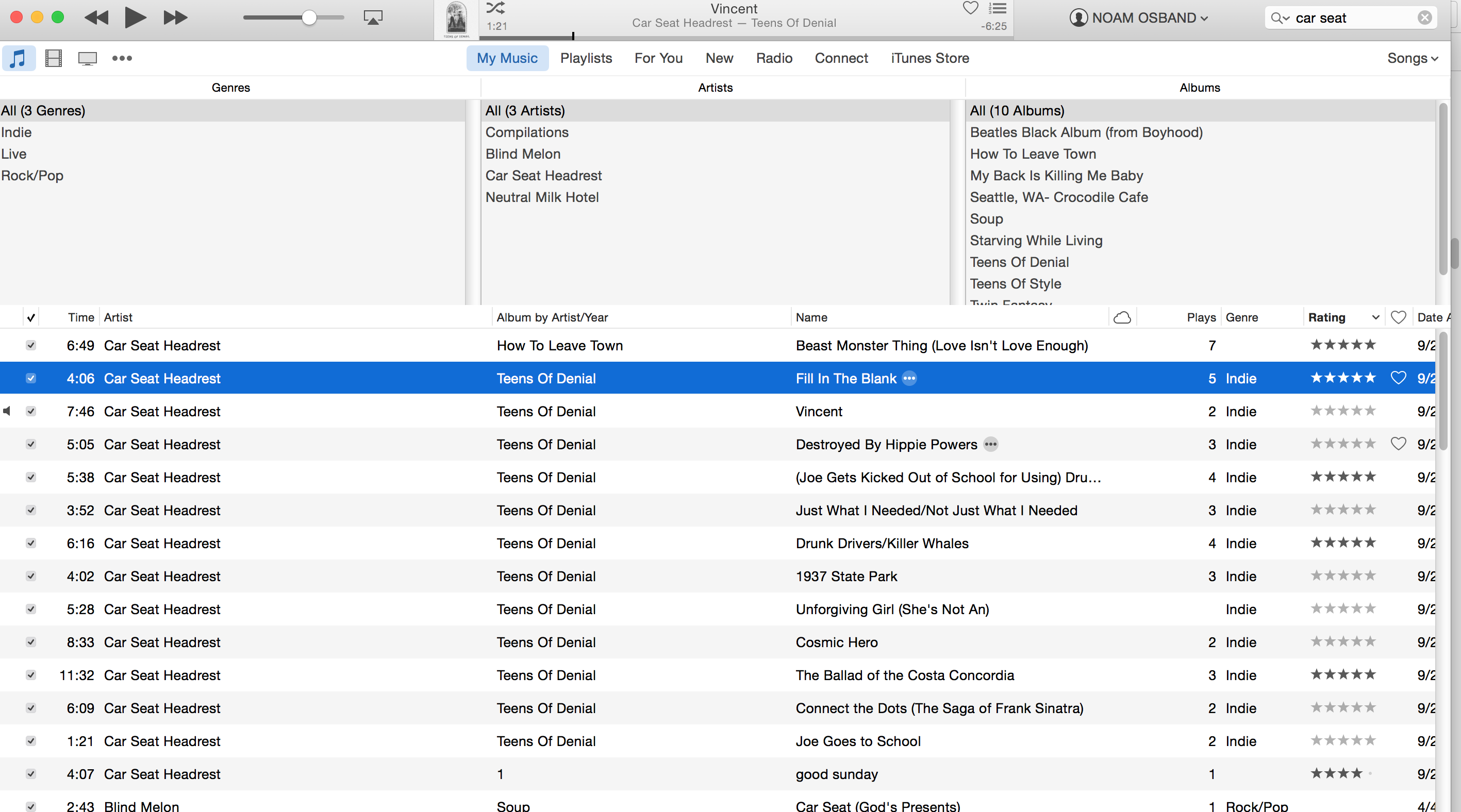Set star rating for Vincent

click(1342, 410)
